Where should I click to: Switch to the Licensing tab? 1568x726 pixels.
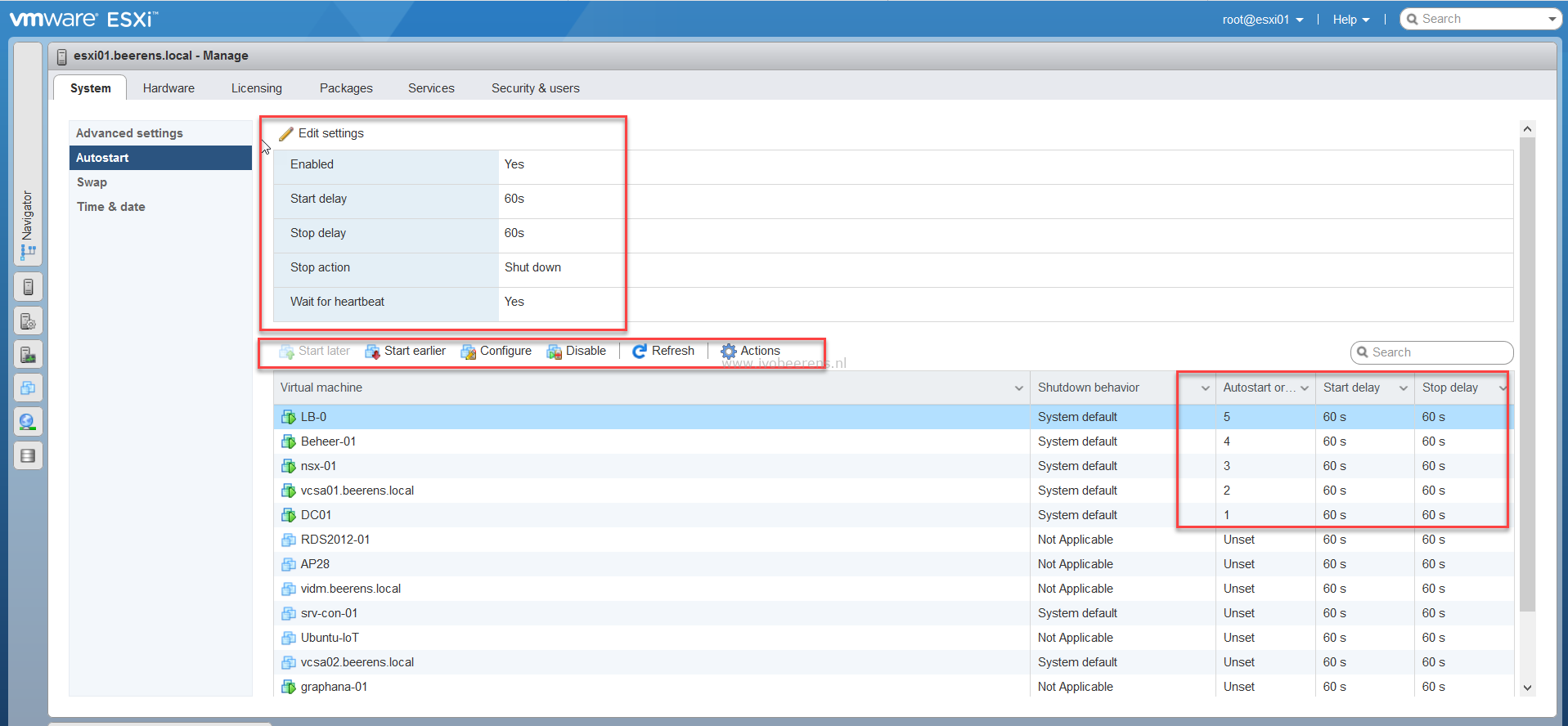[x=257, y=88]
